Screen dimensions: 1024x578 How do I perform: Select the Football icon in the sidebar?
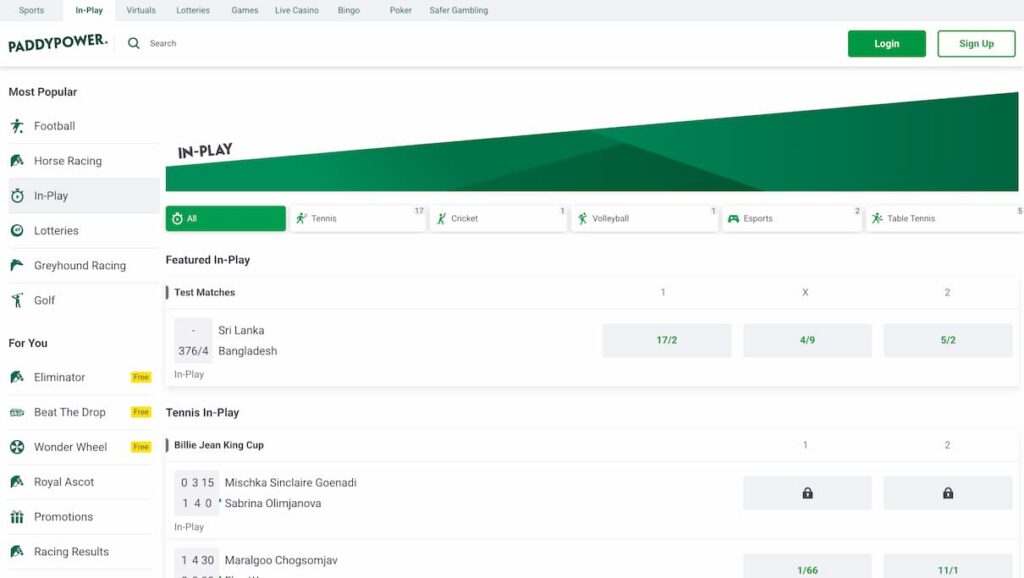tap(17, 126)
